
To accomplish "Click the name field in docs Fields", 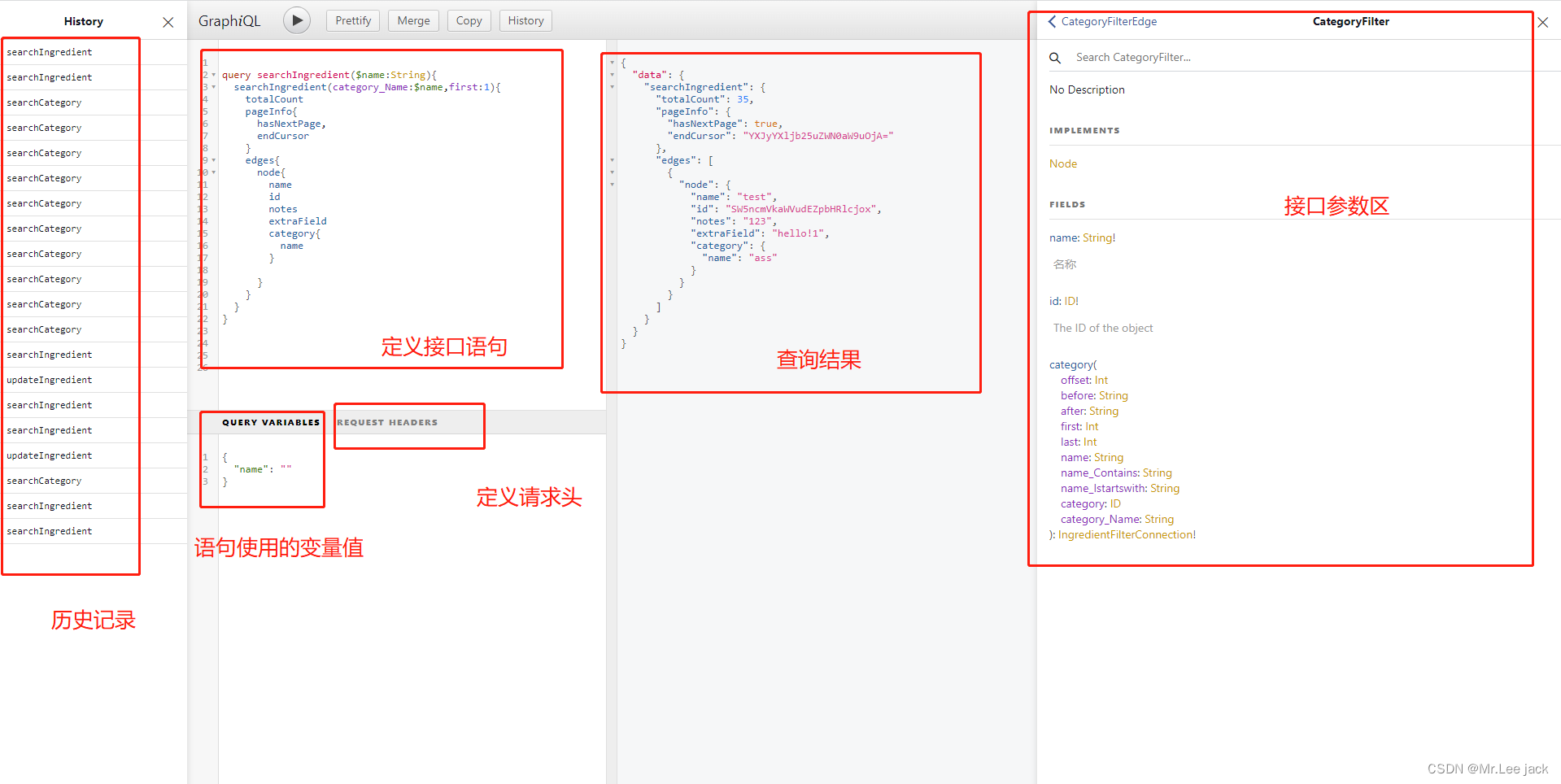I will (x=1063, y=237).
